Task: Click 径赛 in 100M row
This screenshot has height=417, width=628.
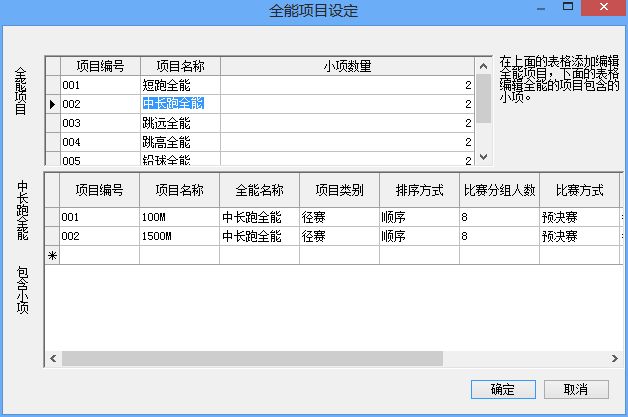Action: [340, 217]
